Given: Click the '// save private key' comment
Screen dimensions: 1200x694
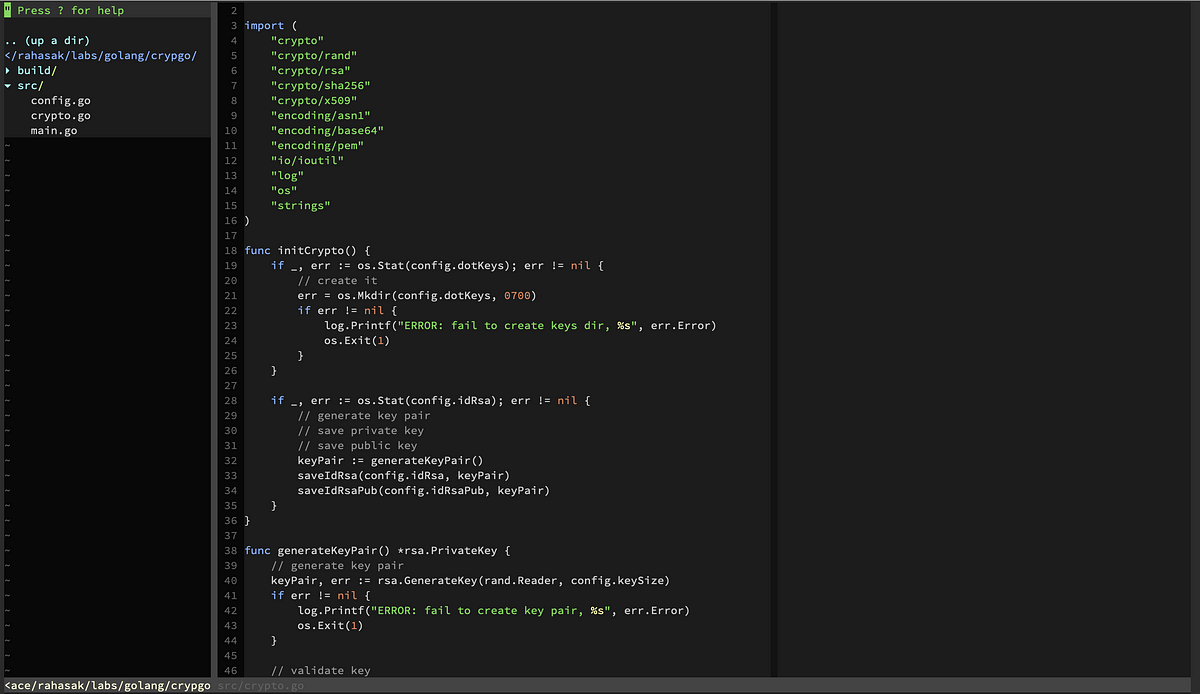Looking at the screenshot, I should (x=361, y=430).
